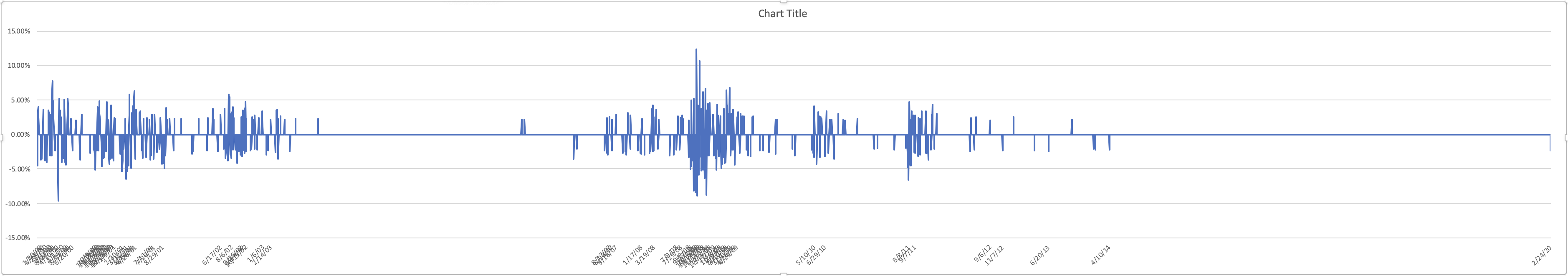Click the bottom-center chart resize handle

(x=784, y=274)
